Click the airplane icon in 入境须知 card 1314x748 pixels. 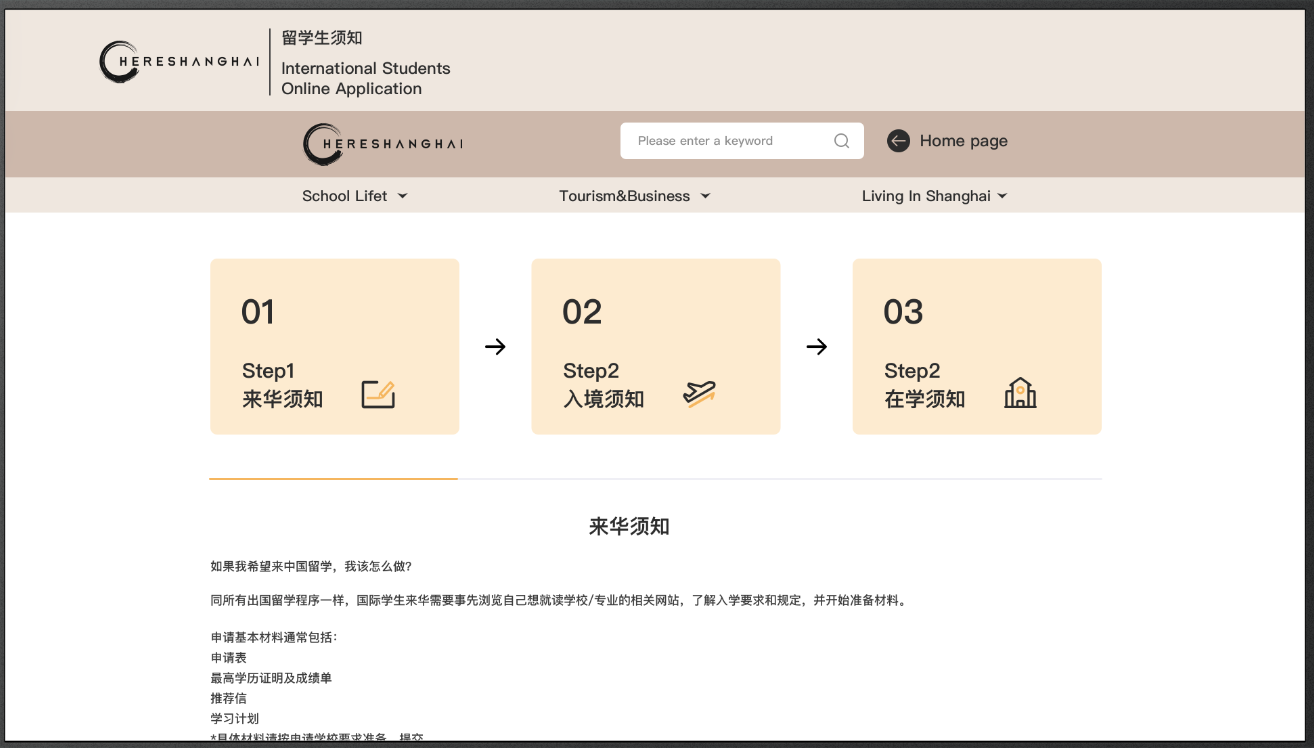point(699,394)
